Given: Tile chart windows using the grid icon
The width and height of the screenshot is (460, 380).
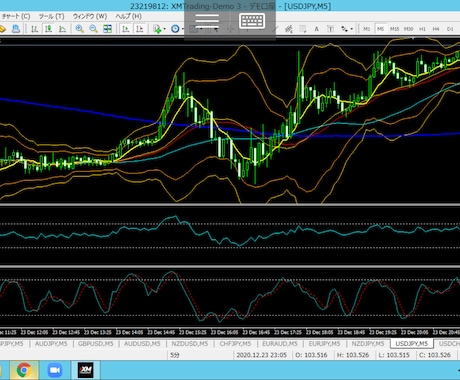Looking at the screenshot, I should (107, 29).
